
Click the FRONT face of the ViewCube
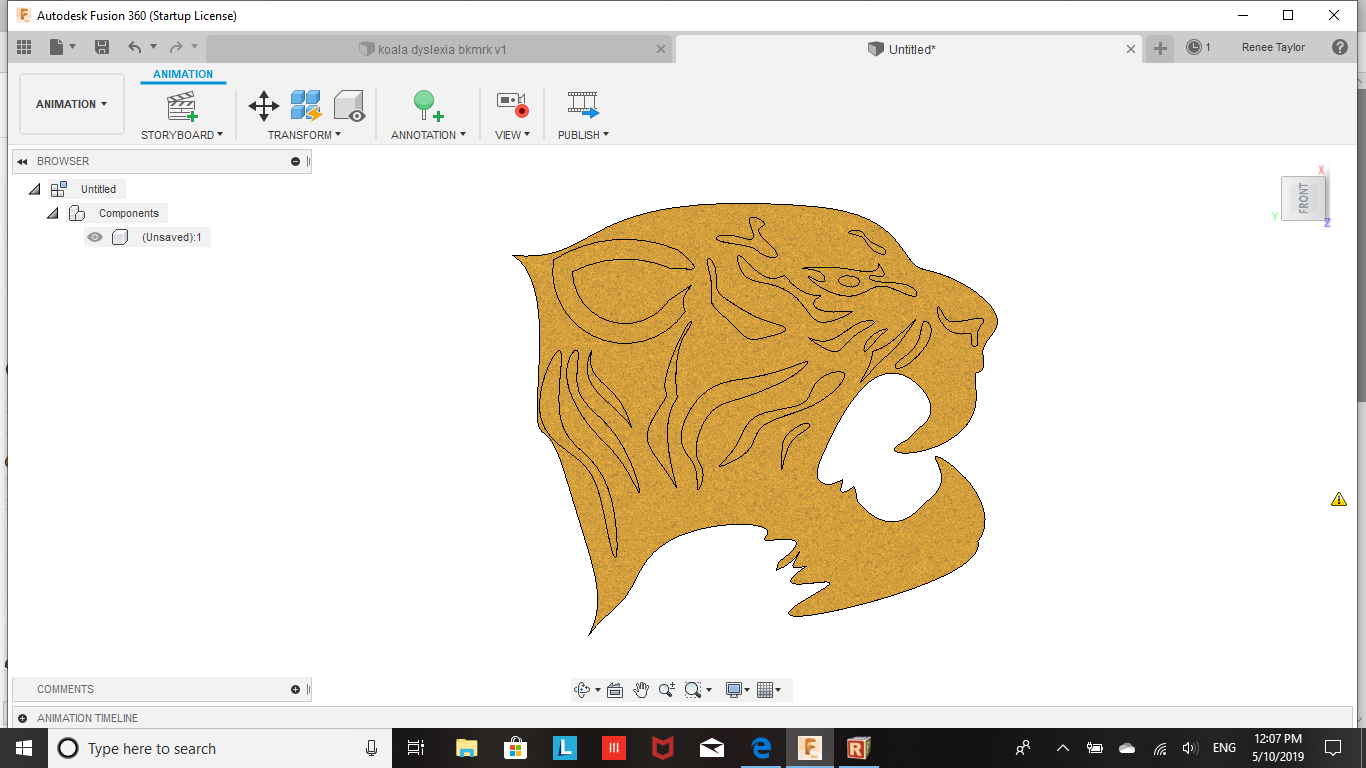pyautogui.click(x=1303, y=198)
